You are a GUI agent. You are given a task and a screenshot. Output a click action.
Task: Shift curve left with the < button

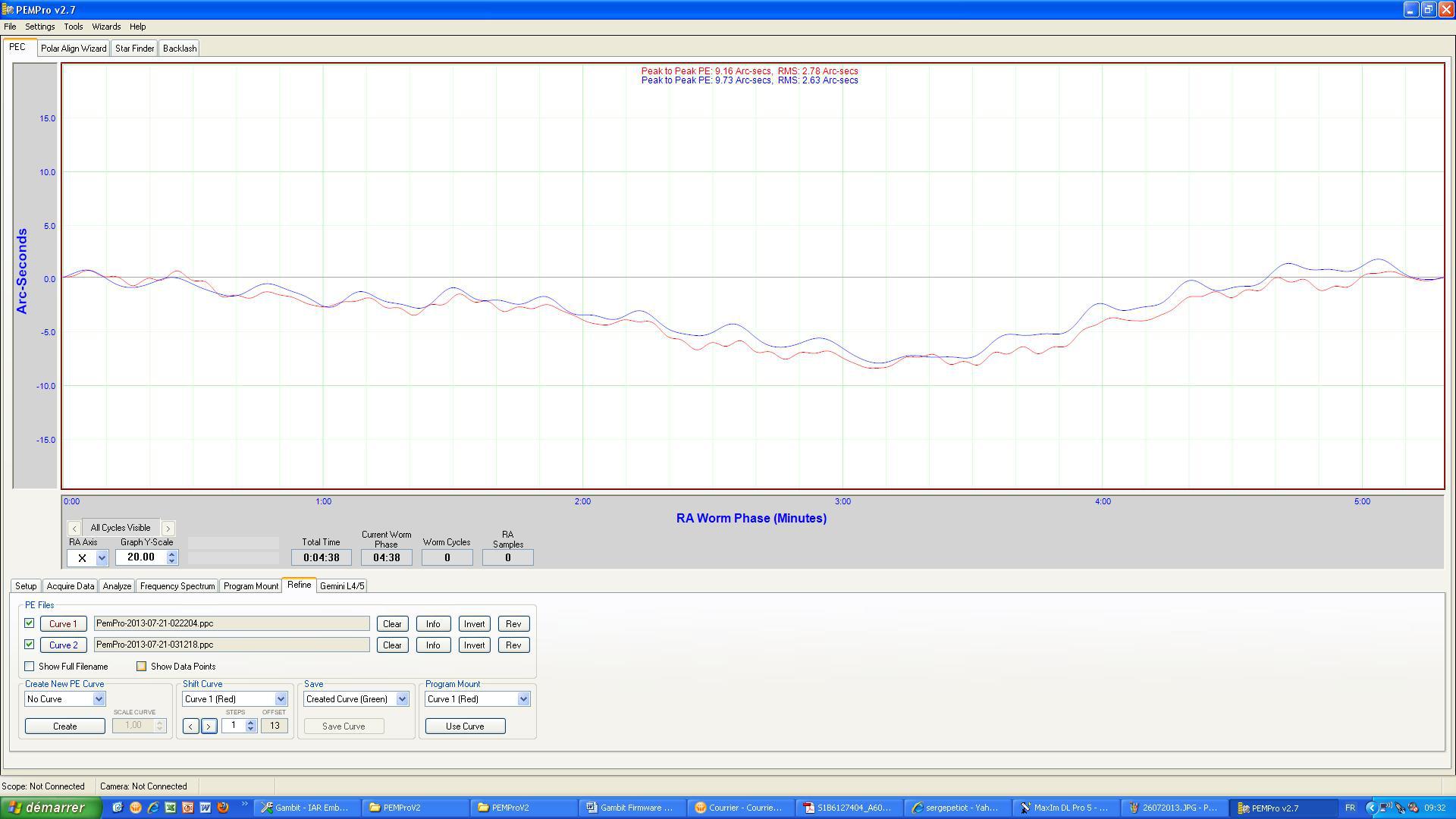[x=191, y=726]
